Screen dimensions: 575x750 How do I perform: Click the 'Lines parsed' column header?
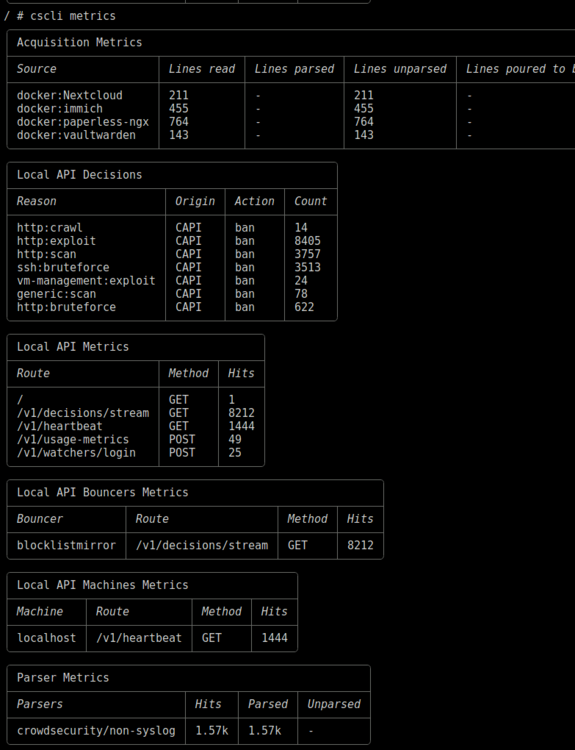tap(294, 69)
